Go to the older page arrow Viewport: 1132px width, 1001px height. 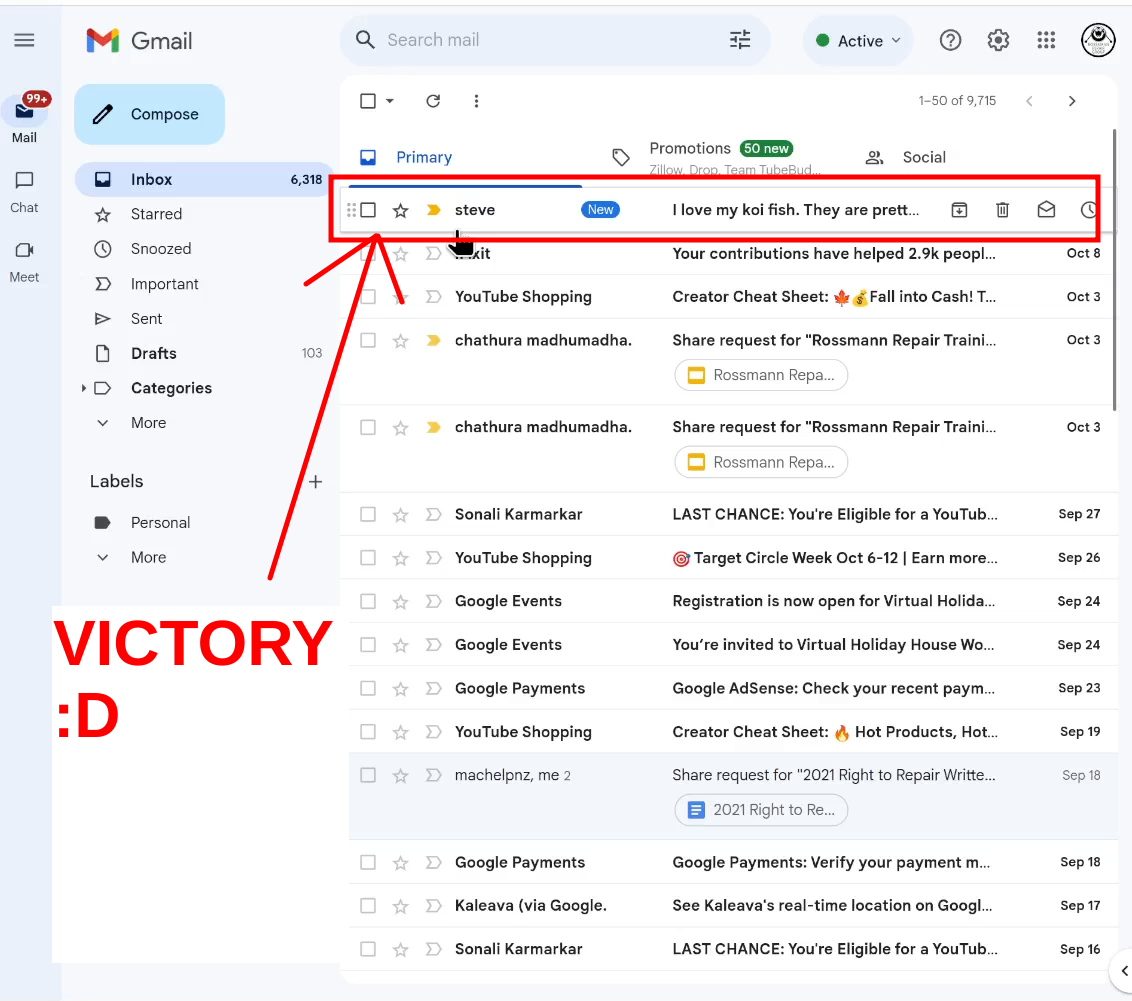[1072, 101]
